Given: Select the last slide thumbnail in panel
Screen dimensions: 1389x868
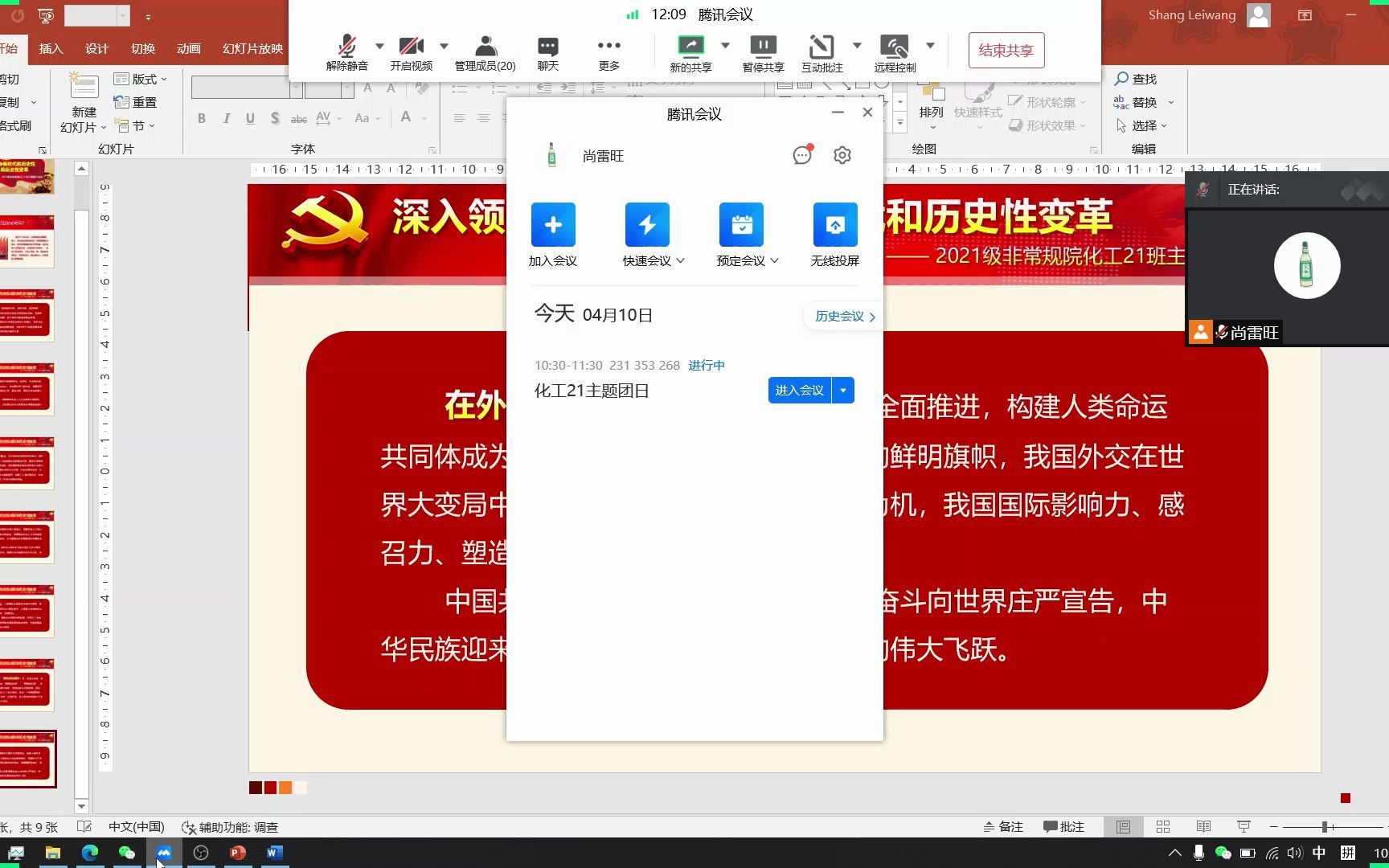Looking at the screenshot, I should tap(27, 759).
